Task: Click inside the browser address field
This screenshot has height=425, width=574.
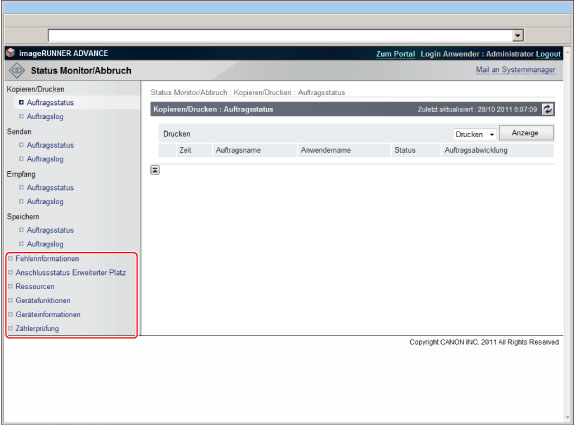Action: point(280,36)
